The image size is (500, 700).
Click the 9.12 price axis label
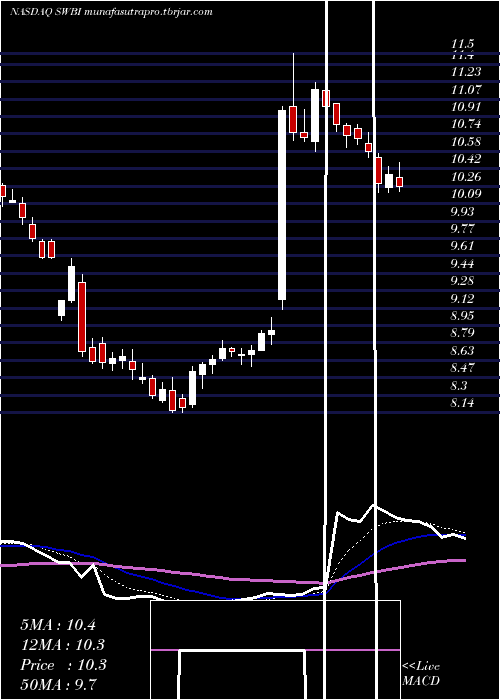click(462, 298)
